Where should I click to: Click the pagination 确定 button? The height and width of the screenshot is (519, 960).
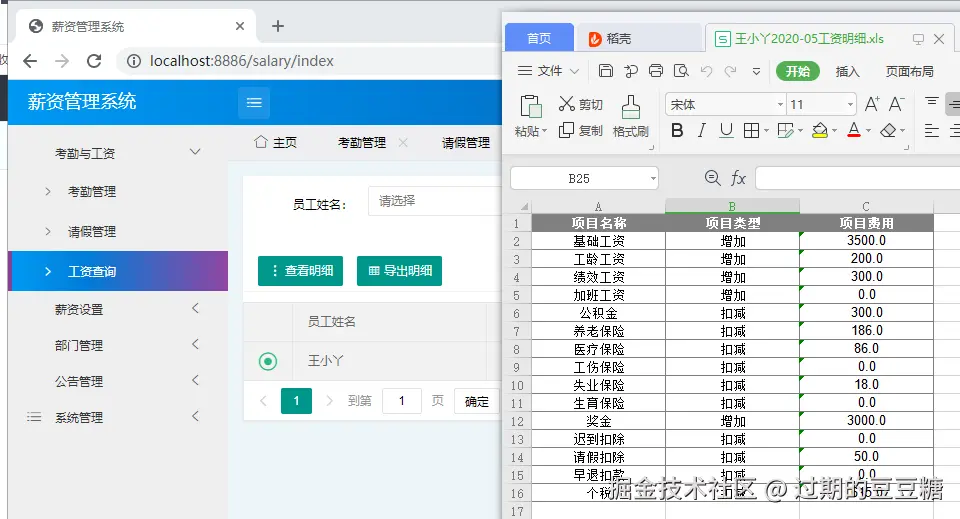click(x=476, y=401)
